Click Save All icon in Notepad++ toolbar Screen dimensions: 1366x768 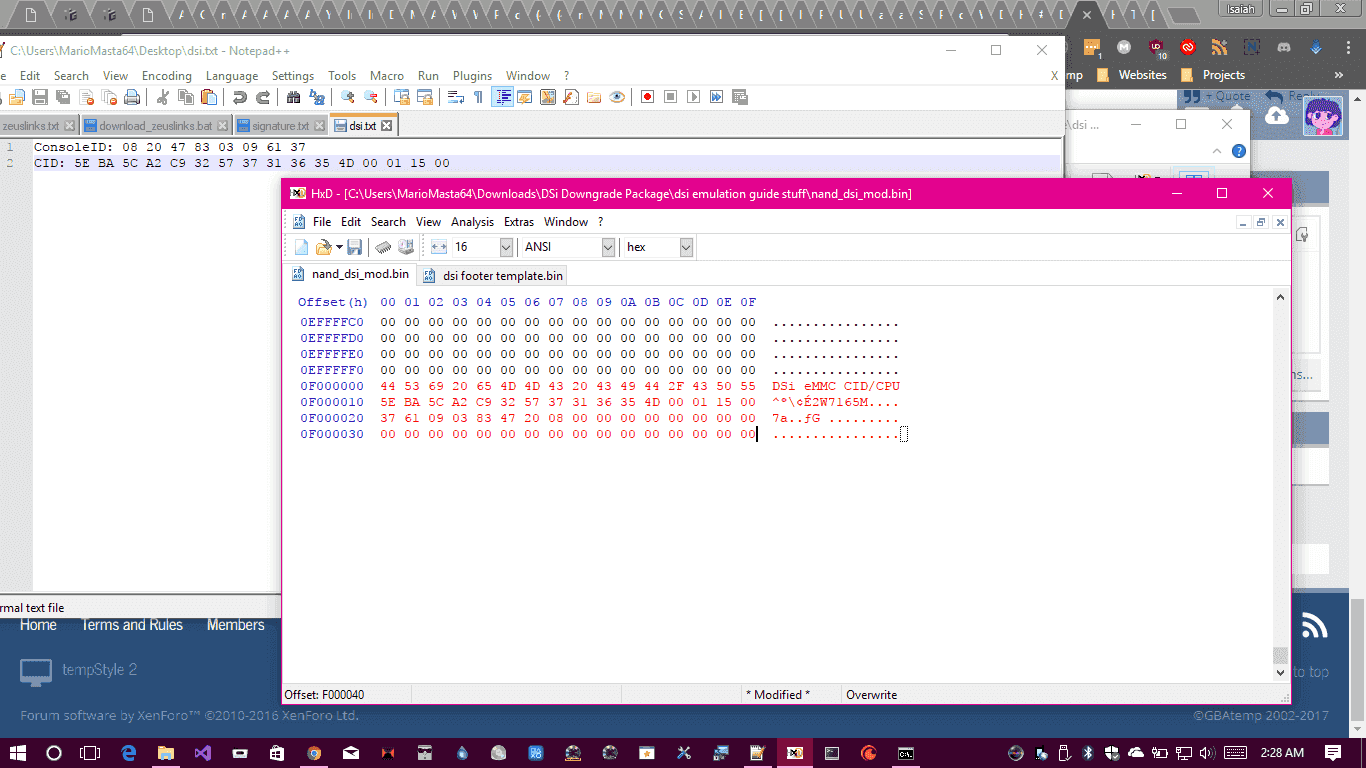coord(63,97)
